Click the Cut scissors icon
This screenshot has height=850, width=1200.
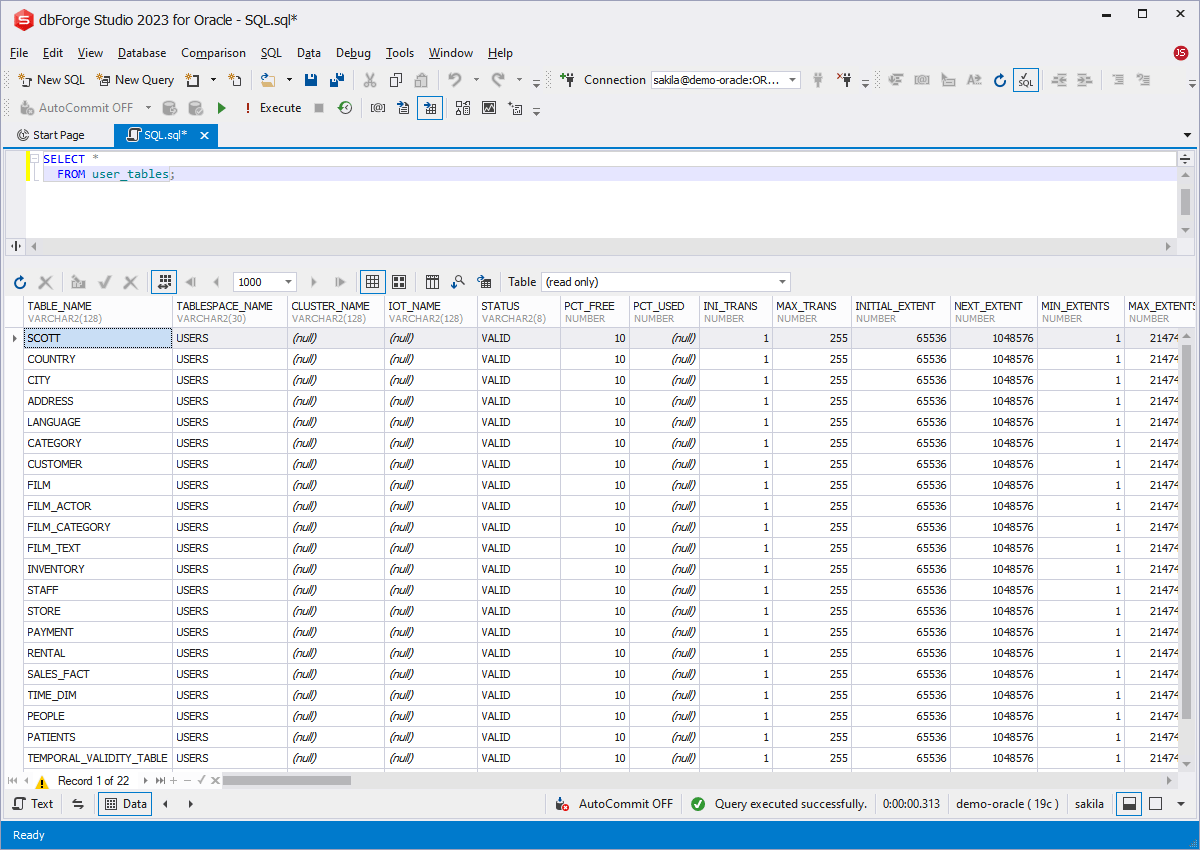(370, 80)
